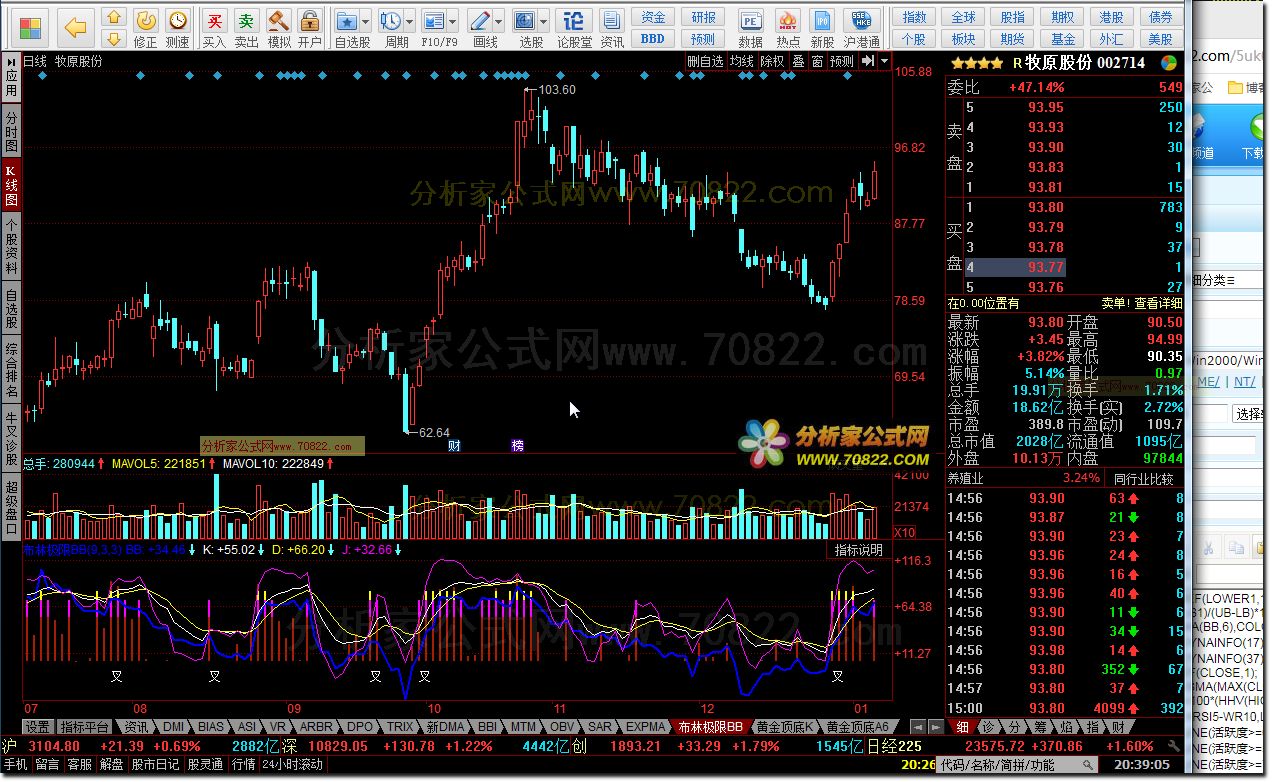Expand the 自选股 dropdown arrow

[366, 21]
